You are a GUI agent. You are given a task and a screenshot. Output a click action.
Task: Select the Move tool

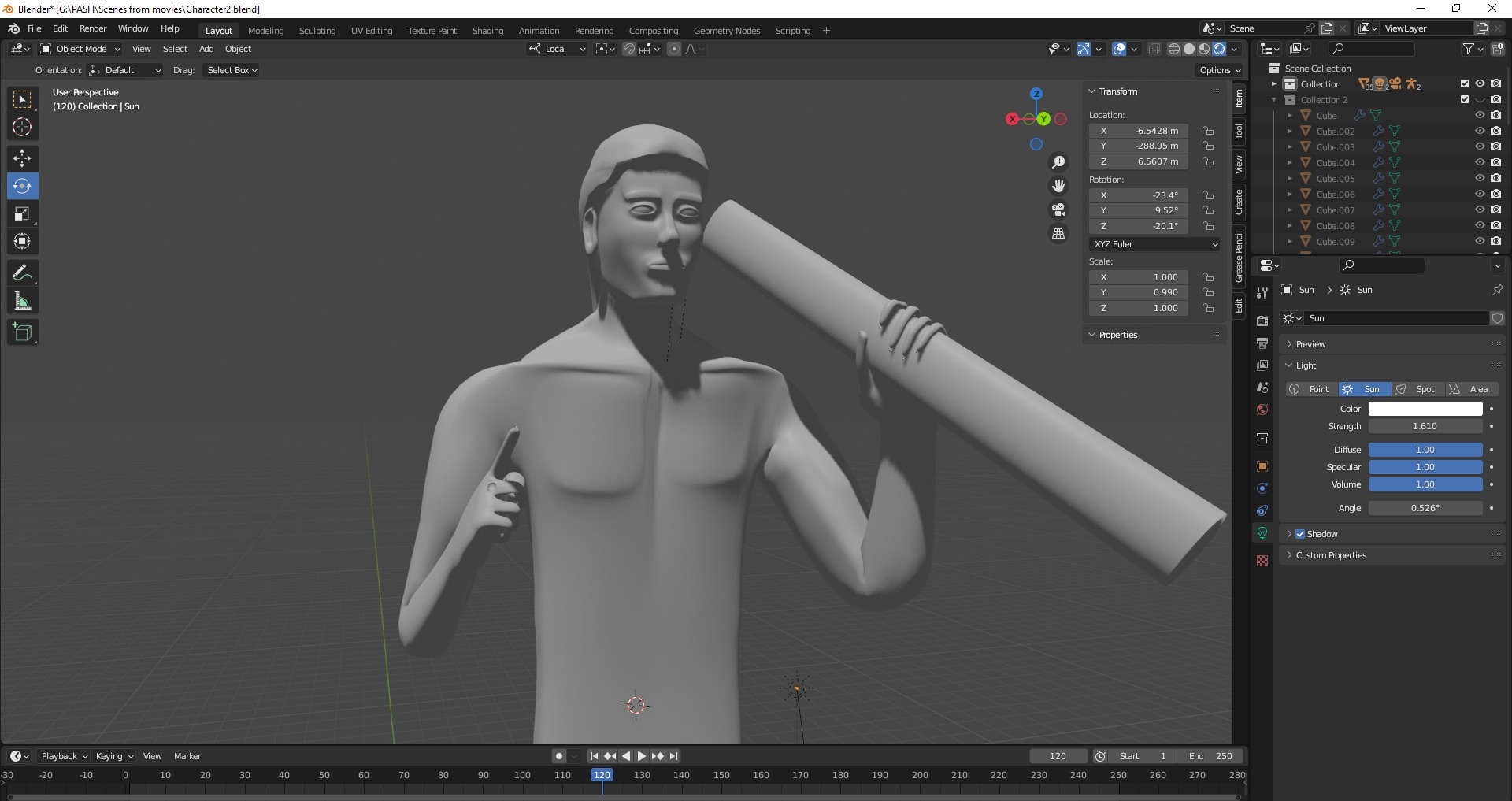(x=22, y=158)
